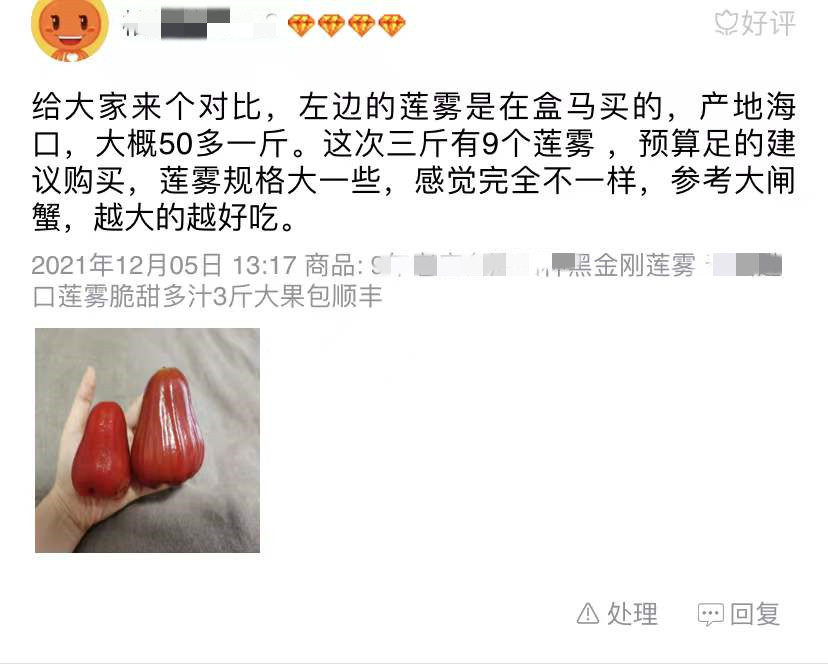Open the blurred reviewer username
This screenshot has width=828, height=672.
(x=200, y=24)
